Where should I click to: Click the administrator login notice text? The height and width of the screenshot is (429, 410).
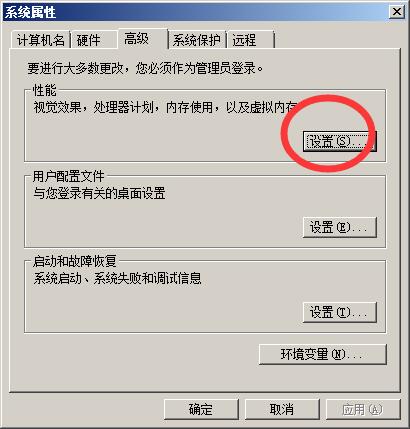(145, 68)
